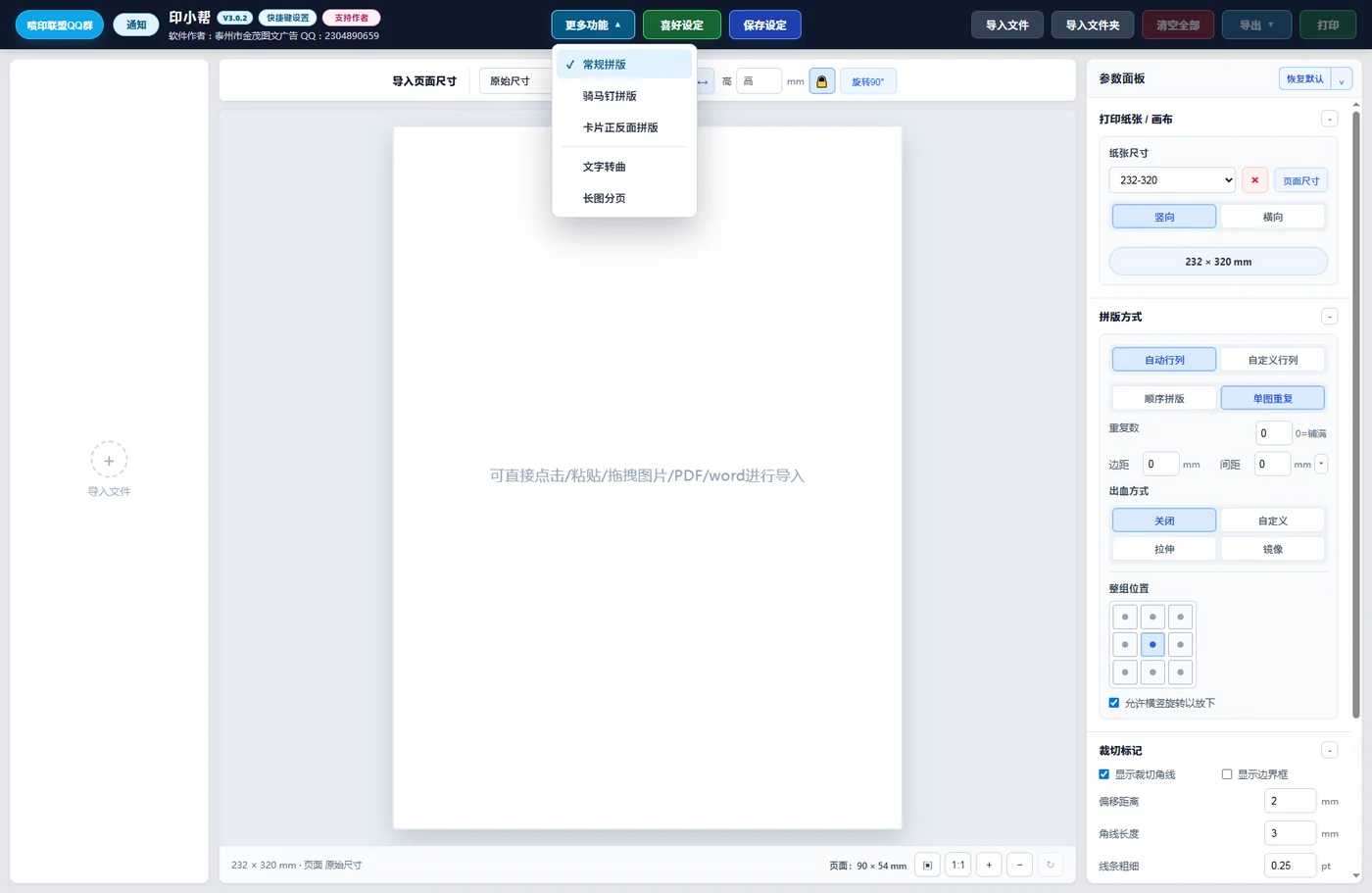Image resolution: width=1372 pixels, height=893 pixels.
Task: Select the bottom-center group position dot
Action: tap(1152, 672)
